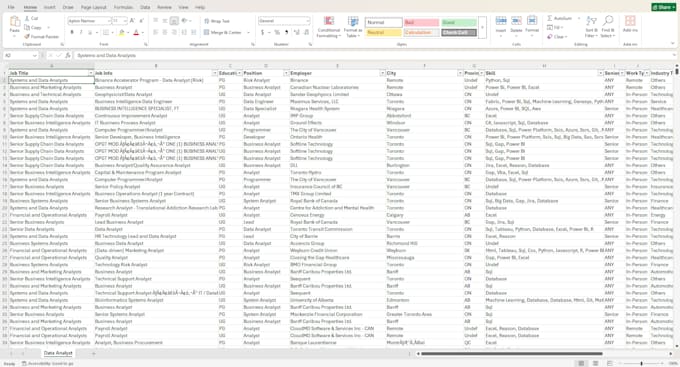Click Increase Indent icon
Image resolution: width=680 pixels, height=367 pixels.
(193, 33)
